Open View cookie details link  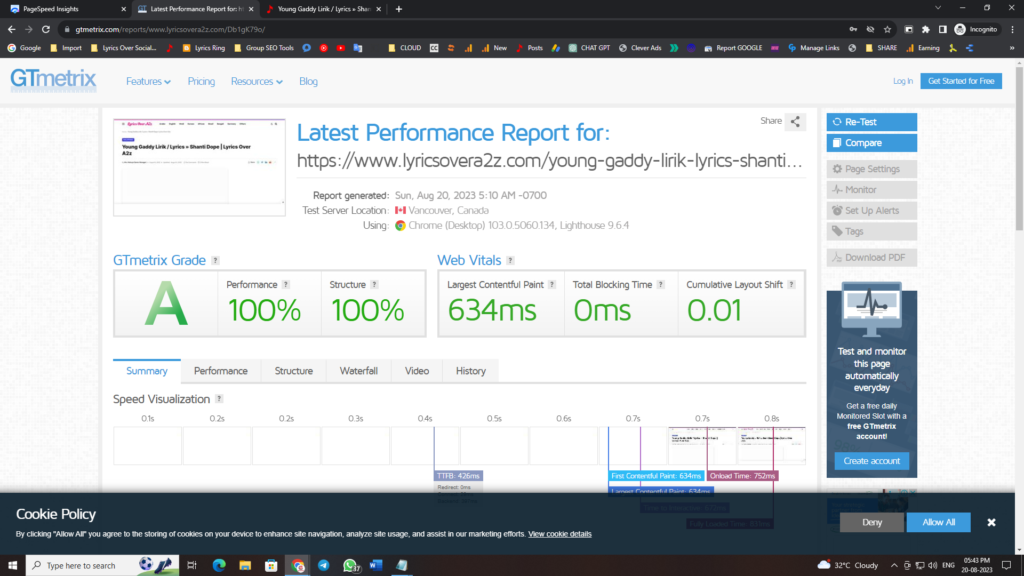tap(560, 534)
